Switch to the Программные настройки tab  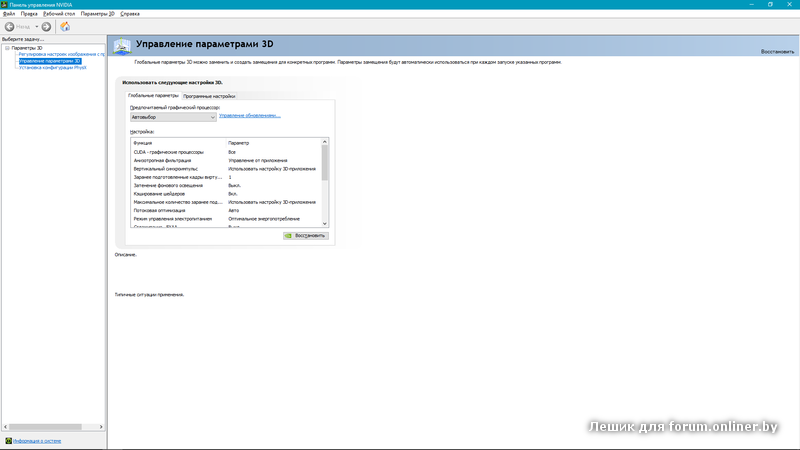(x=209, y=96)
